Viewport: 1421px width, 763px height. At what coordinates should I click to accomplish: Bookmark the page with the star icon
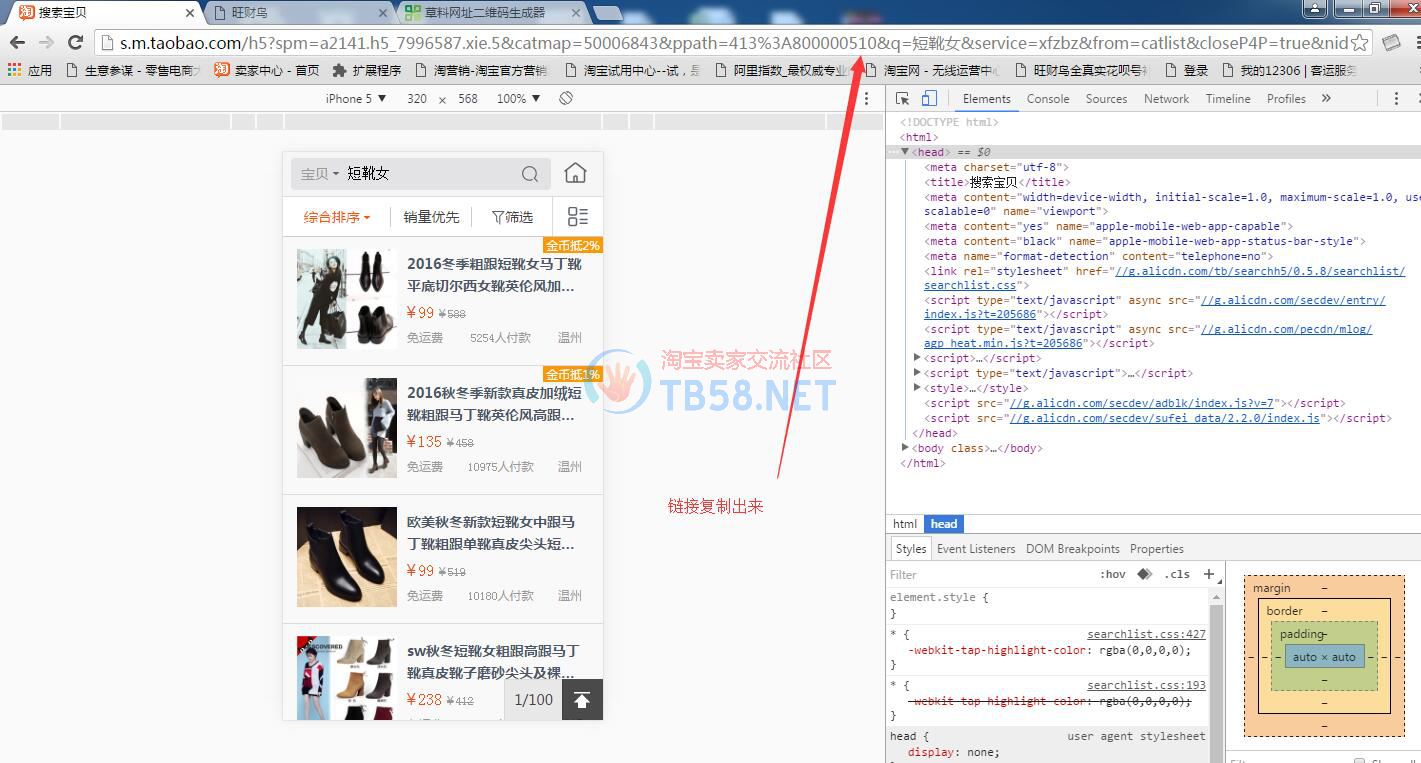(x=1359, y=43)
